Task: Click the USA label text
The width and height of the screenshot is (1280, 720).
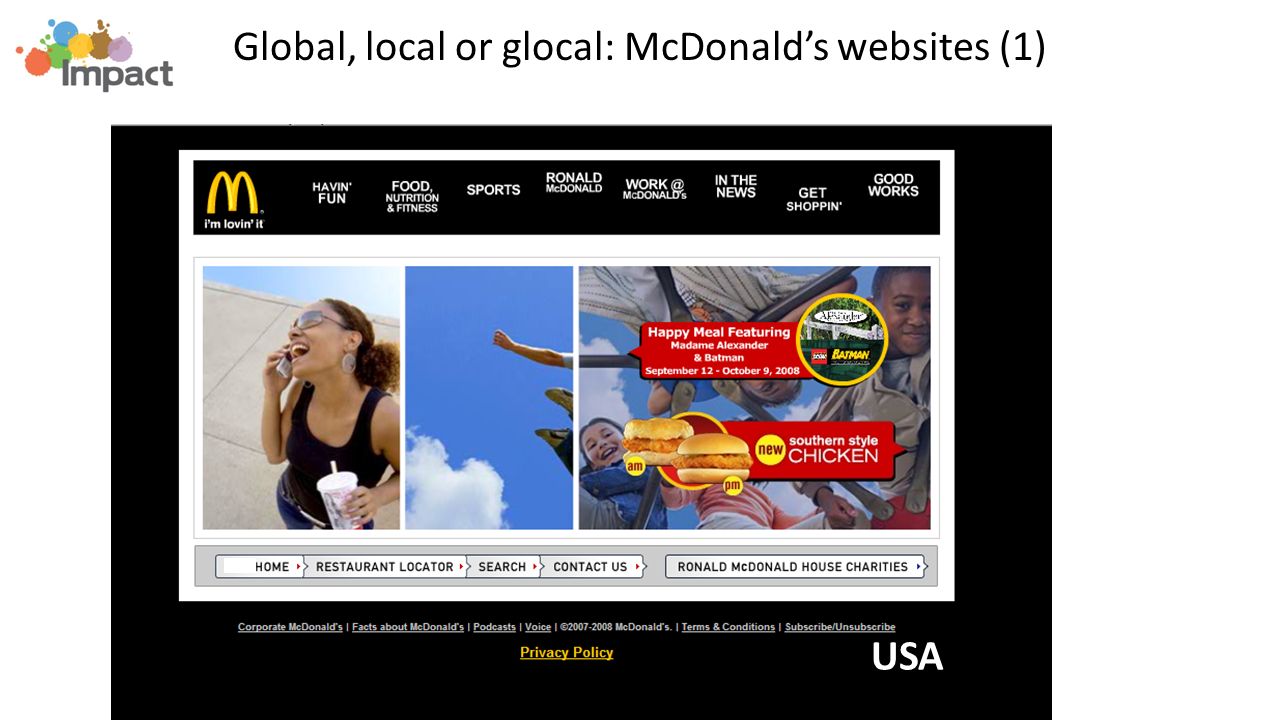Action: click(907, 657)
